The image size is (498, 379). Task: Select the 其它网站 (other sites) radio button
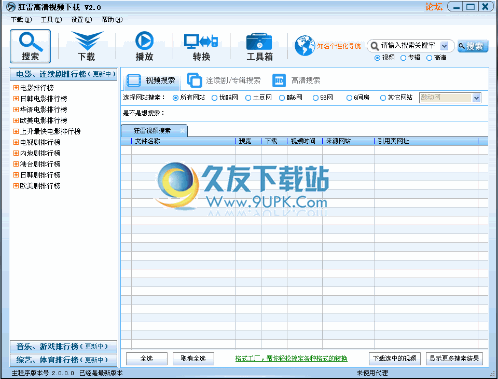coord(383,98)
